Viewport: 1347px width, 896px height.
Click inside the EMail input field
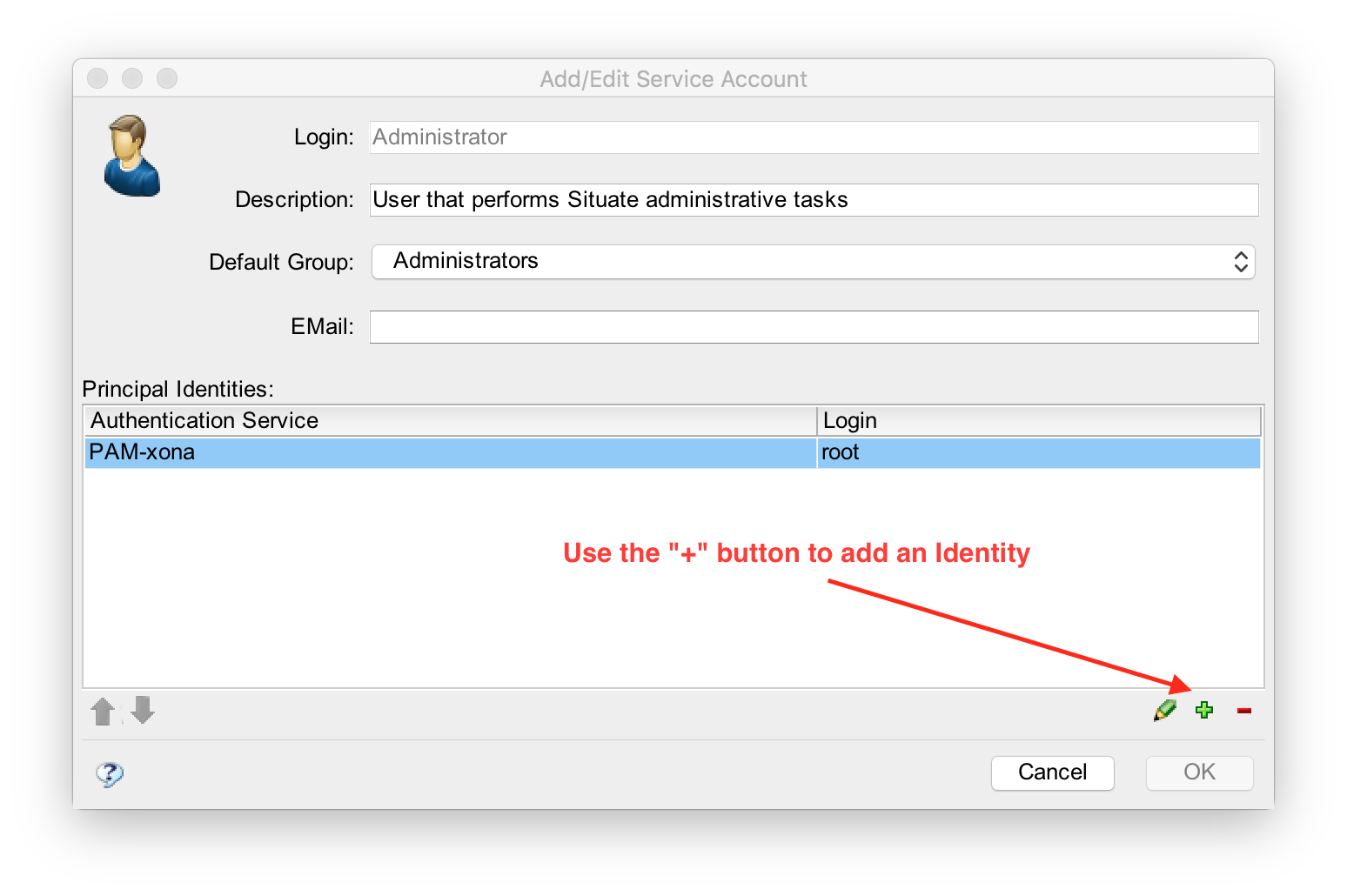pos(814,326)
